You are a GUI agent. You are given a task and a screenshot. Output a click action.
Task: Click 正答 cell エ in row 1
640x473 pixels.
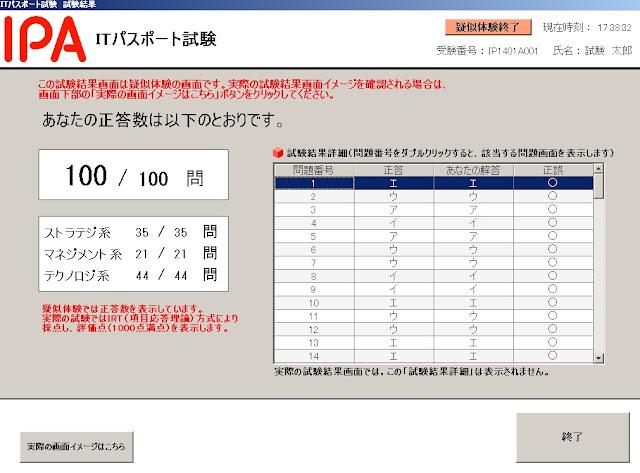tap(393, 183)
